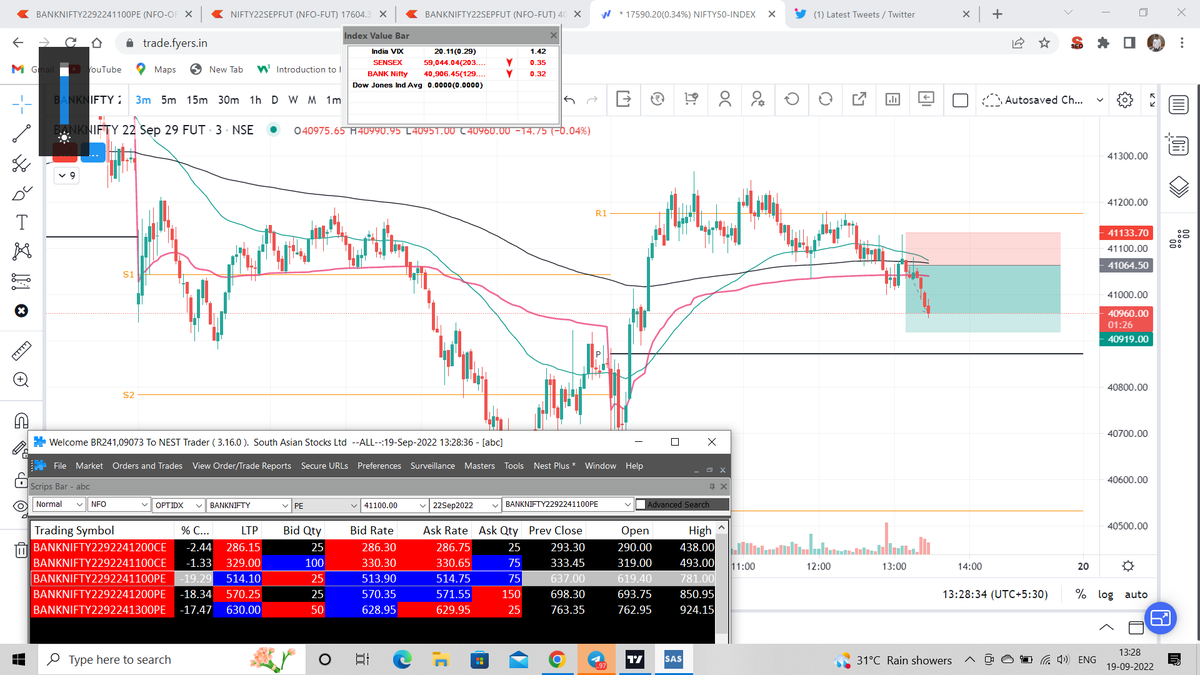Open Market menu in NEST Trader
Screen dimensions: 1200x675
[89, 466]
